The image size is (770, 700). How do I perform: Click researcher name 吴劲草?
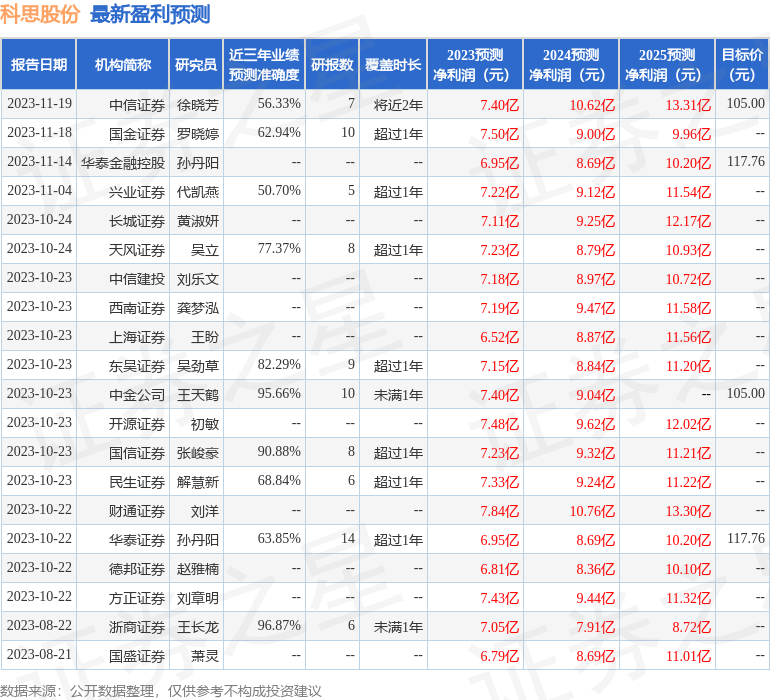click(198, 366)
